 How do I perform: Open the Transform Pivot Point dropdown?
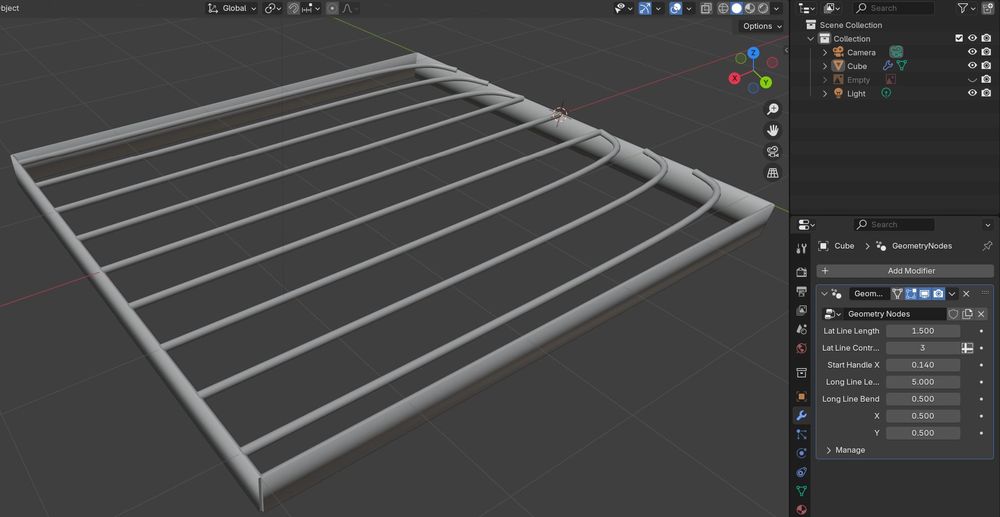[x=274, y=8]
